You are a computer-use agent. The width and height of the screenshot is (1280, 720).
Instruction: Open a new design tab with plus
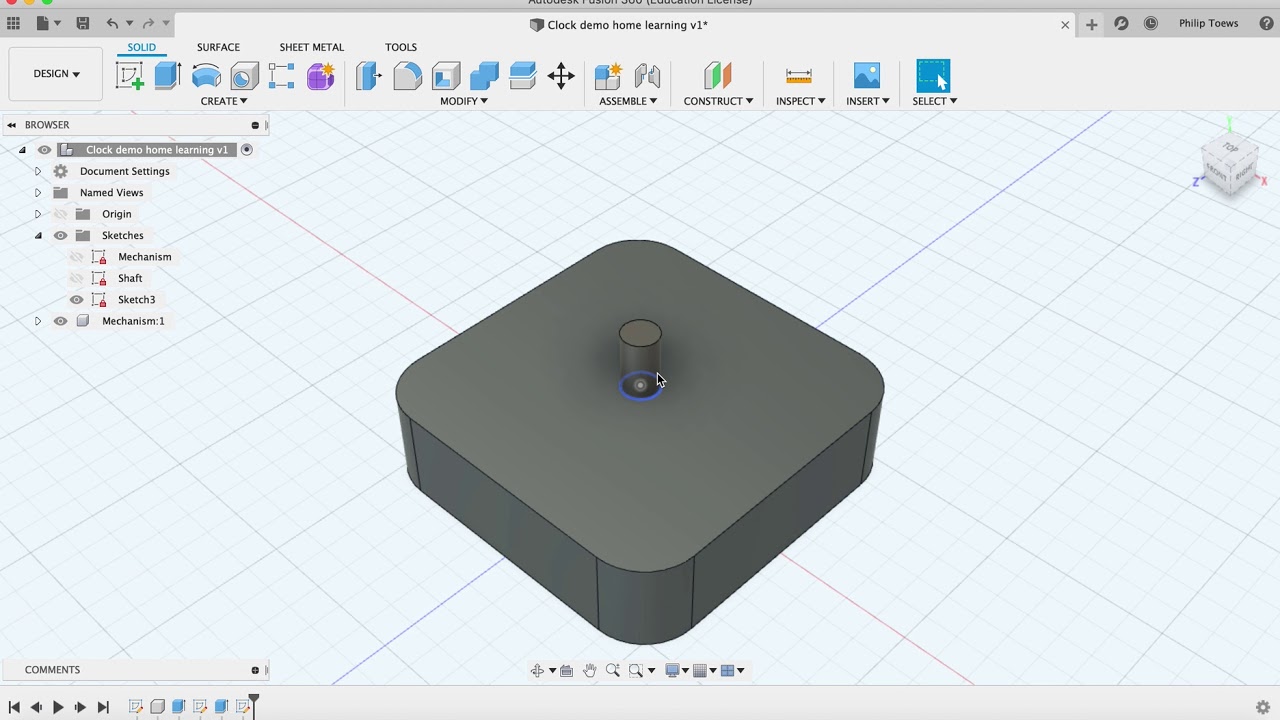pyautogui.click(x=1092, y=24)
